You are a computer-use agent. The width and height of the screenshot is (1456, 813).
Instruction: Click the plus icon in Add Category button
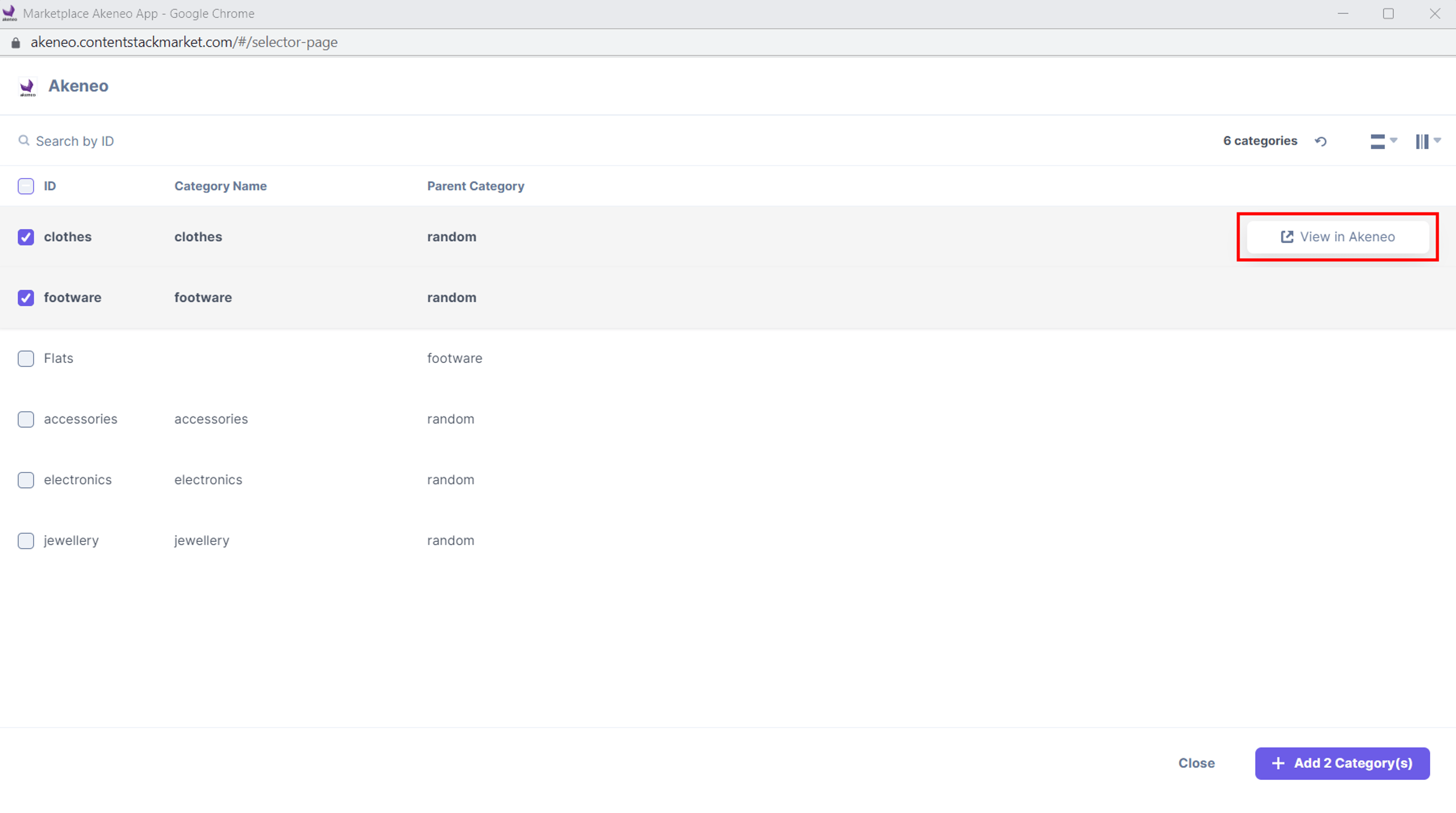click(1278, 763)
